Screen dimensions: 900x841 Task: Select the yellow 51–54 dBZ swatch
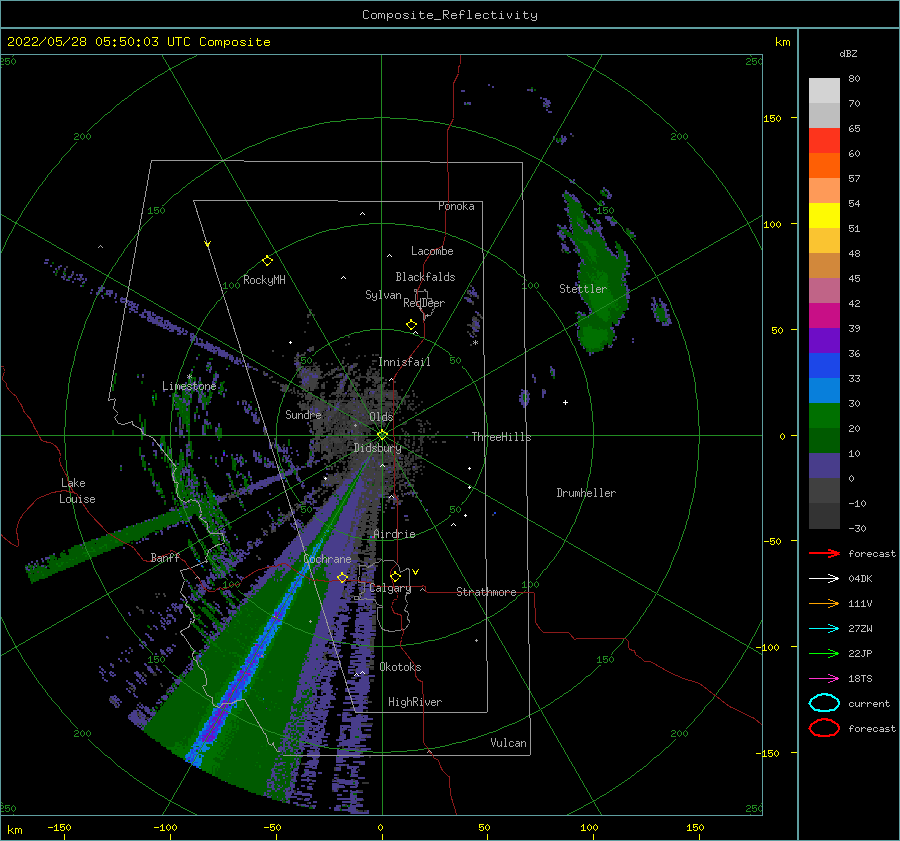pos(824,215)
